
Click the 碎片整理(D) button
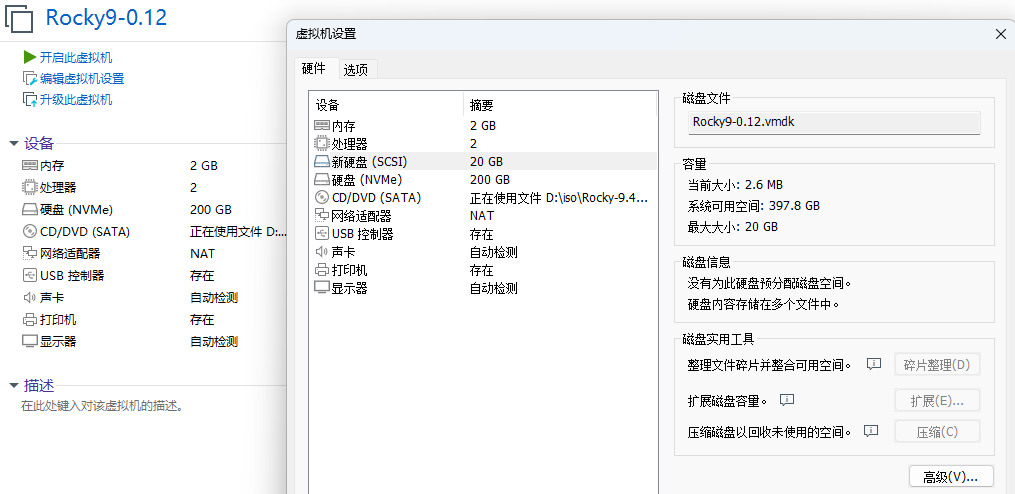[x=937, y=365]
